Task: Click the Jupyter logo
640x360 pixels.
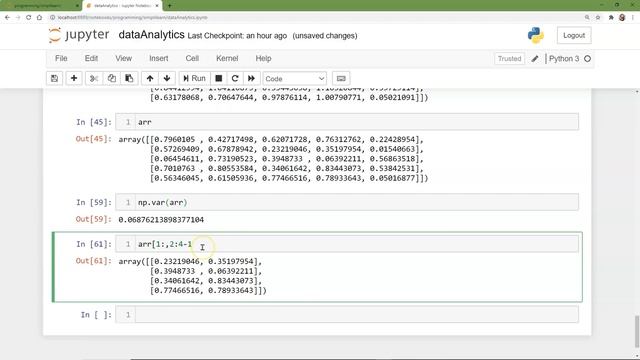Action: point(79,35)
